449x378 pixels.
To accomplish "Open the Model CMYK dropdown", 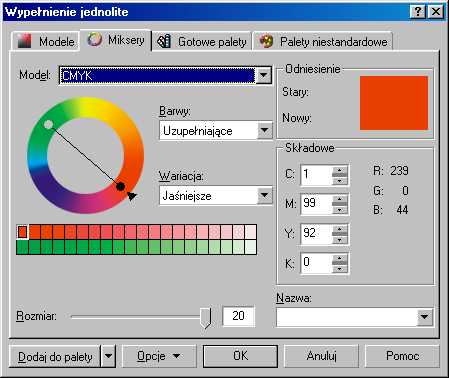I will 263,75.
